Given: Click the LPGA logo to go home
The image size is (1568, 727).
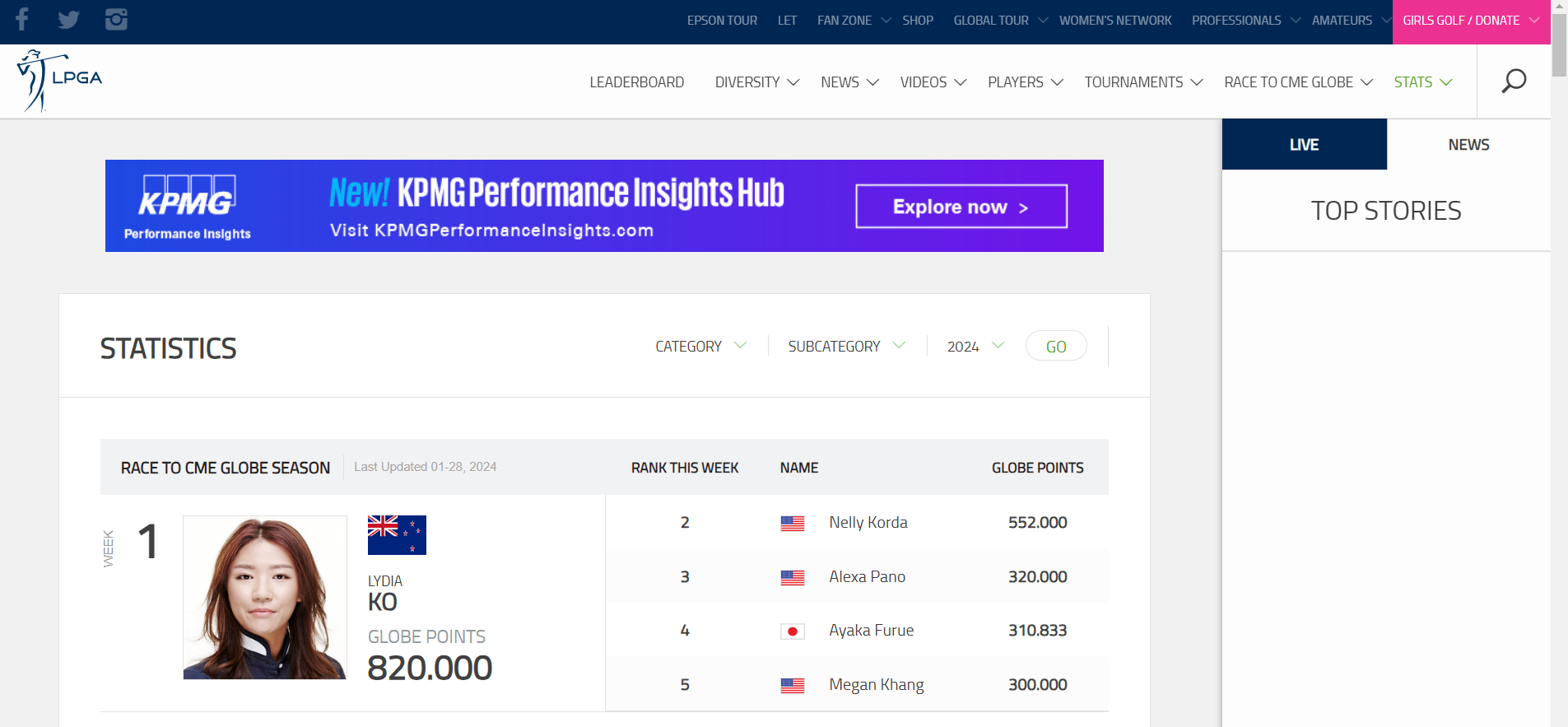Looking at the screenshot, I should 59,81.
